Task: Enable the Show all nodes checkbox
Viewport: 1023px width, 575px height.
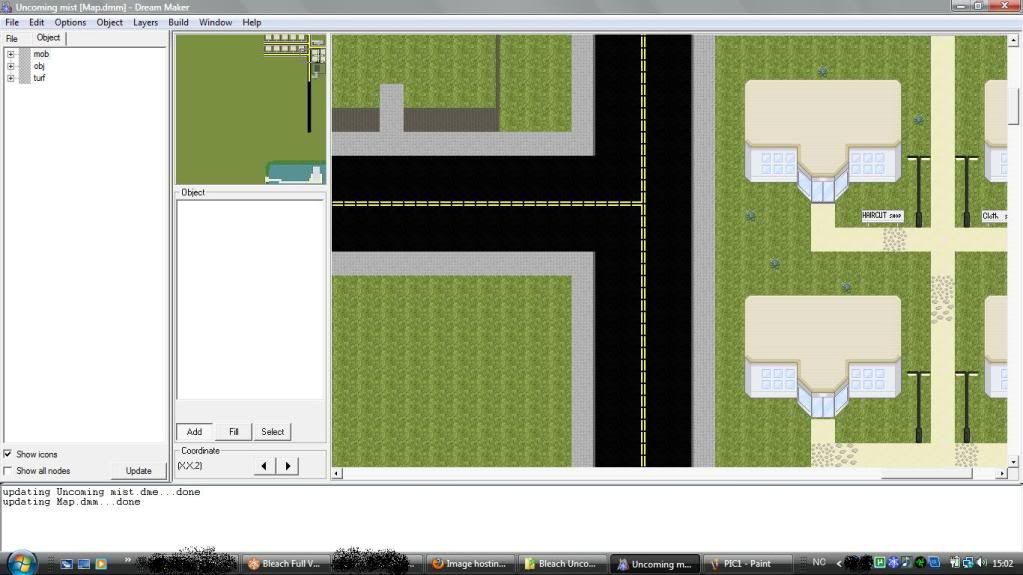Action: pyautogui.click(x=9, y=471)
